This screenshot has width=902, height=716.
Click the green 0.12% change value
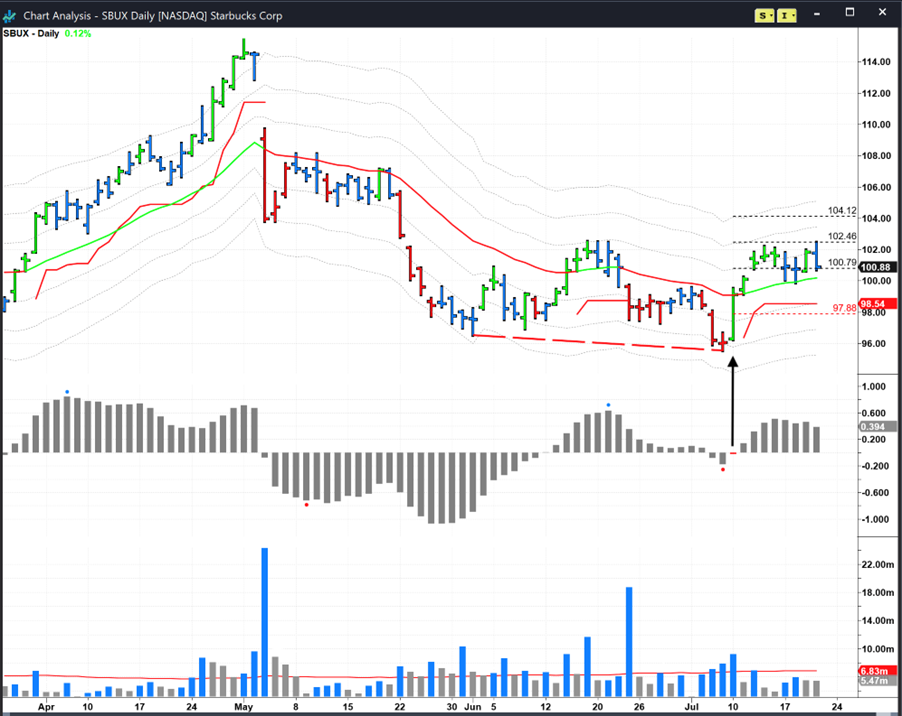click(x=78, y=33)
